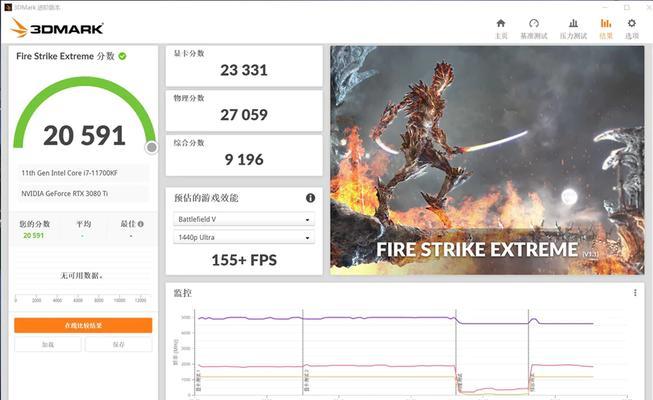Click the physics score 27 059 card
The height and width of the screenshot is (400, 653).
(244, 111)
